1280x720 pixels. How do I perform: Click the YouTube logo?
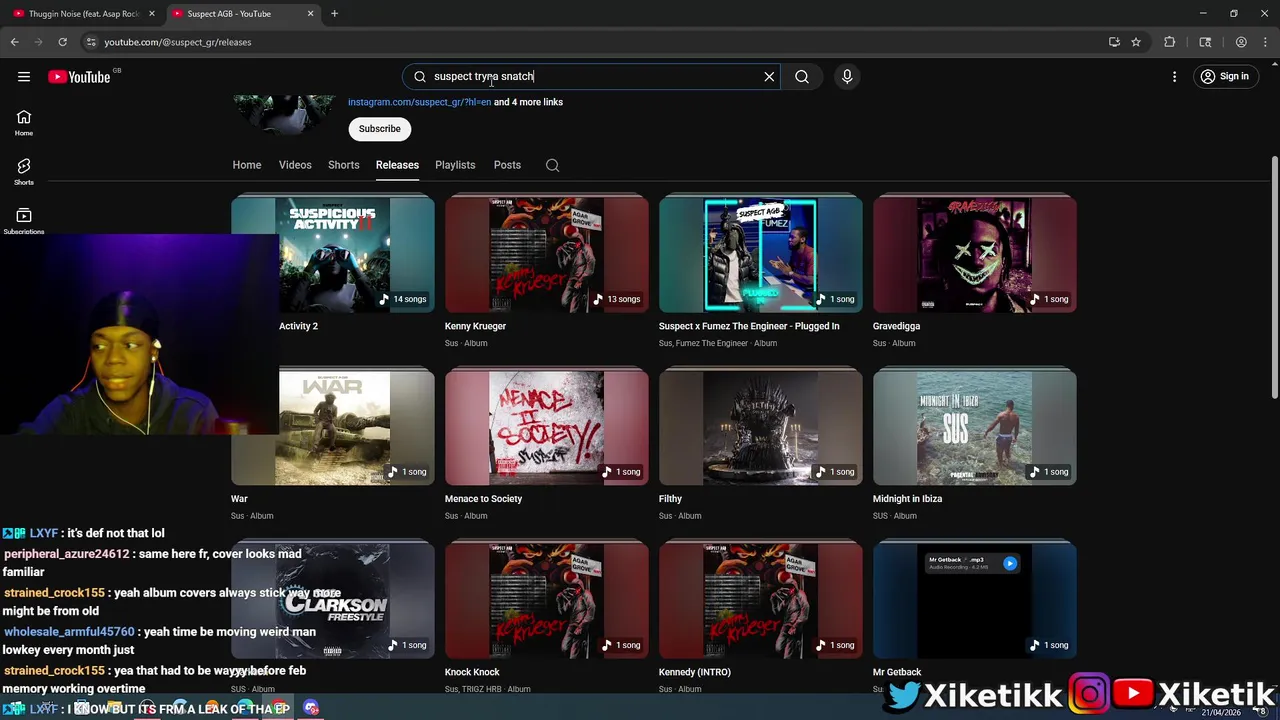79,77
